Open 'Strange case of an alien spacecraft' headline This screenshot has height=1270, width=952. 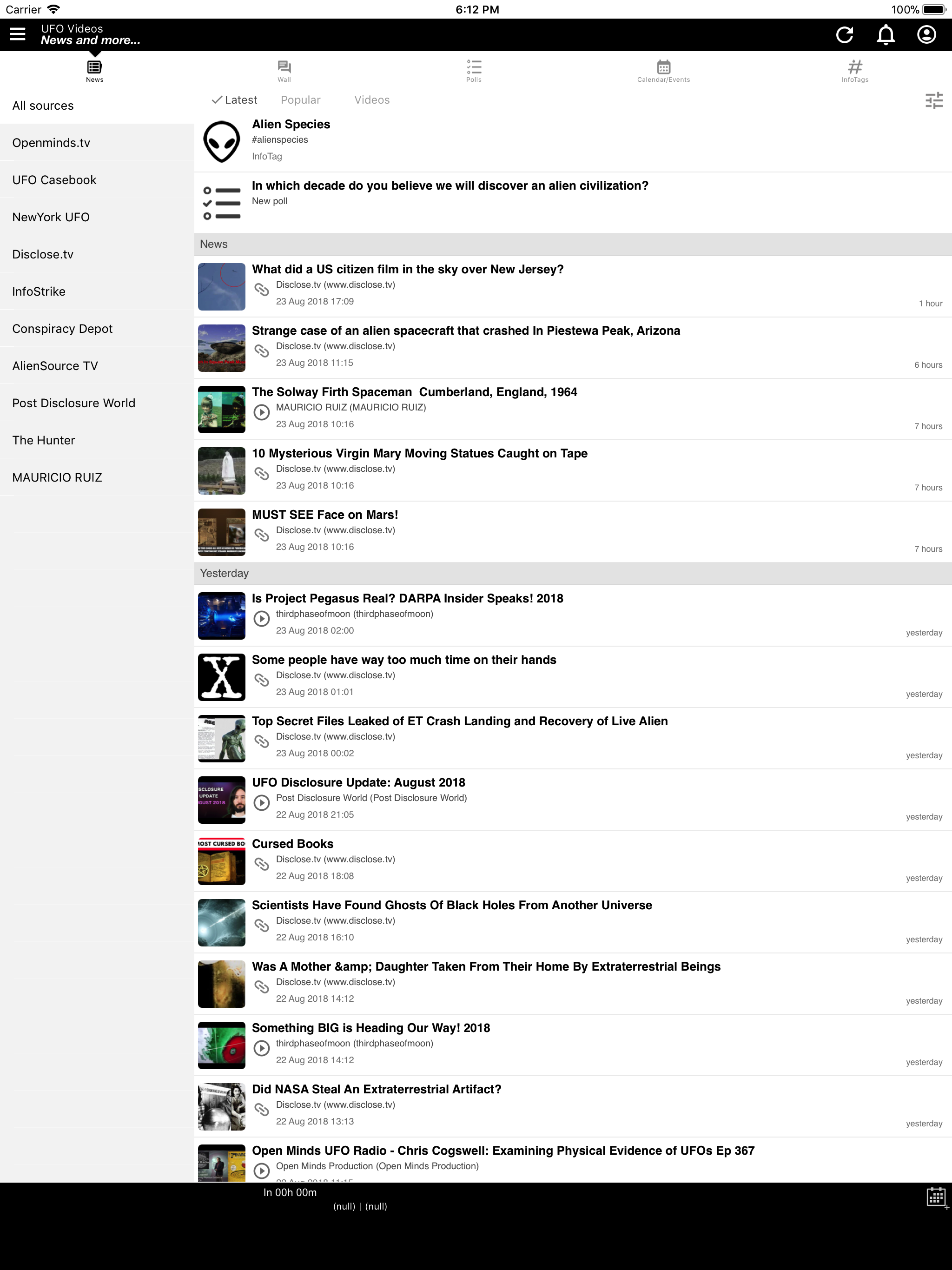(466, 331)
